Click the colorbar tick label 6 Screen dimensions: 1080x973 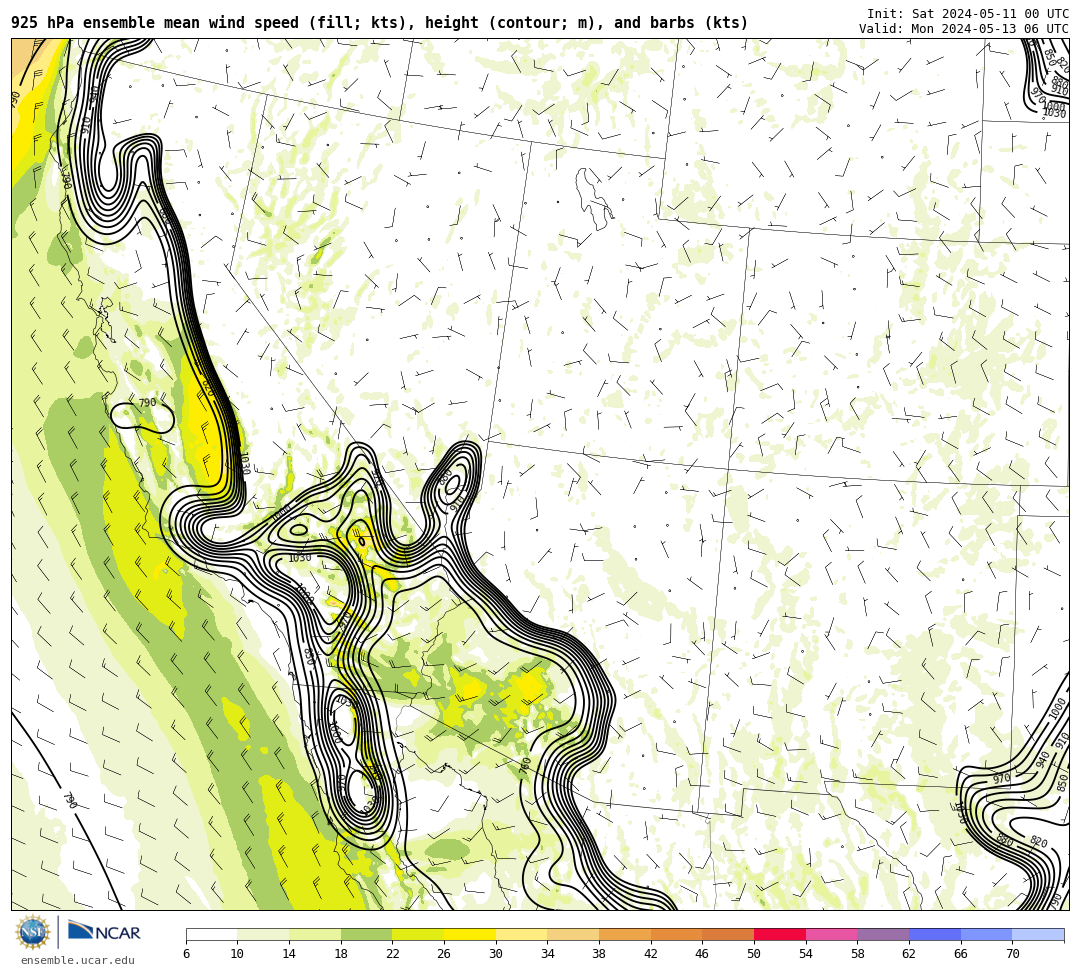coord(186,954)
